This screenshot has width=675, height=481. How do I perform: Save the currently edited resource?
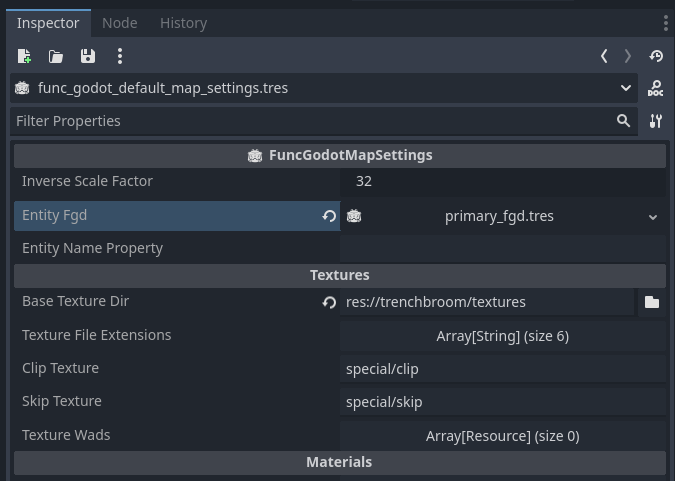tap(88, 56)
